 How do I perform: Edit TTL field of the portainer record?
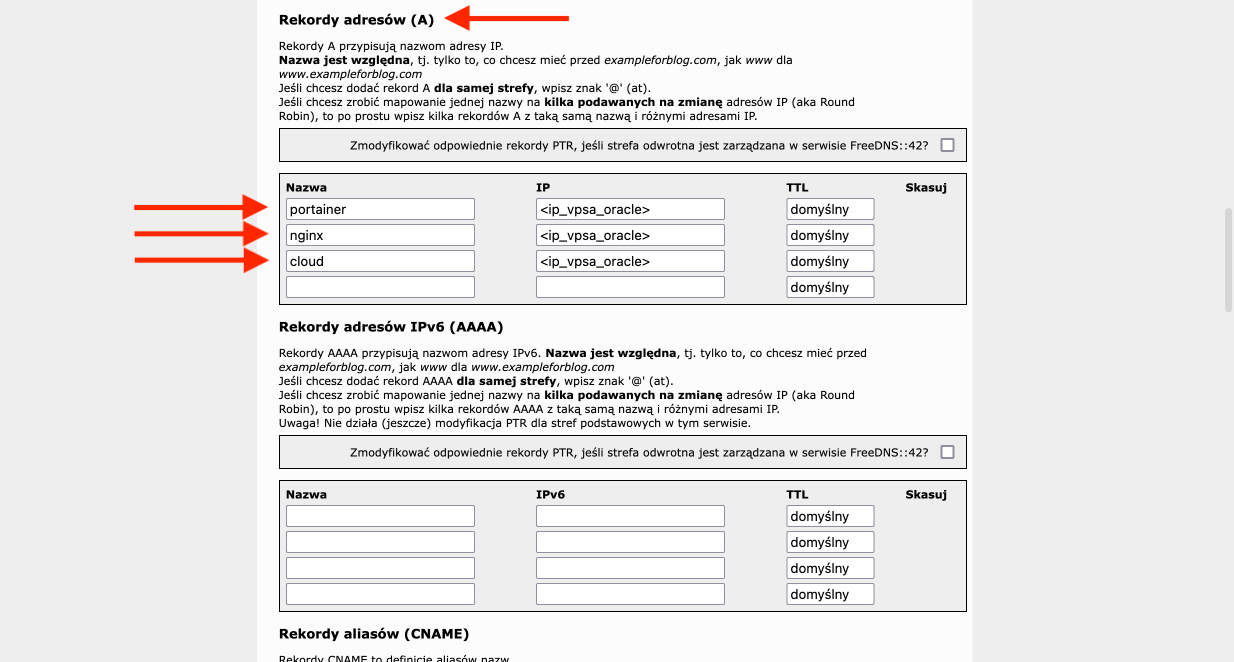pyautogui.click(x=830, y=209)
